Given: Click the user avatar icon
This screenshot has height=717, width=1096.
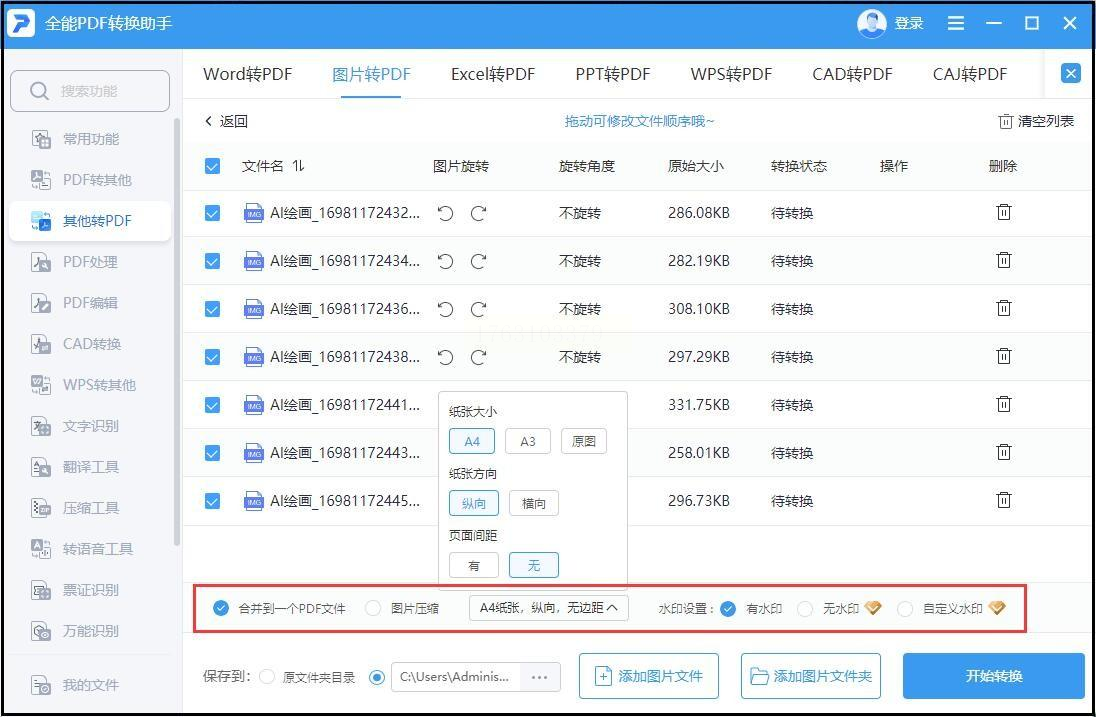Looking at the screenshot, I should [871, 24].
